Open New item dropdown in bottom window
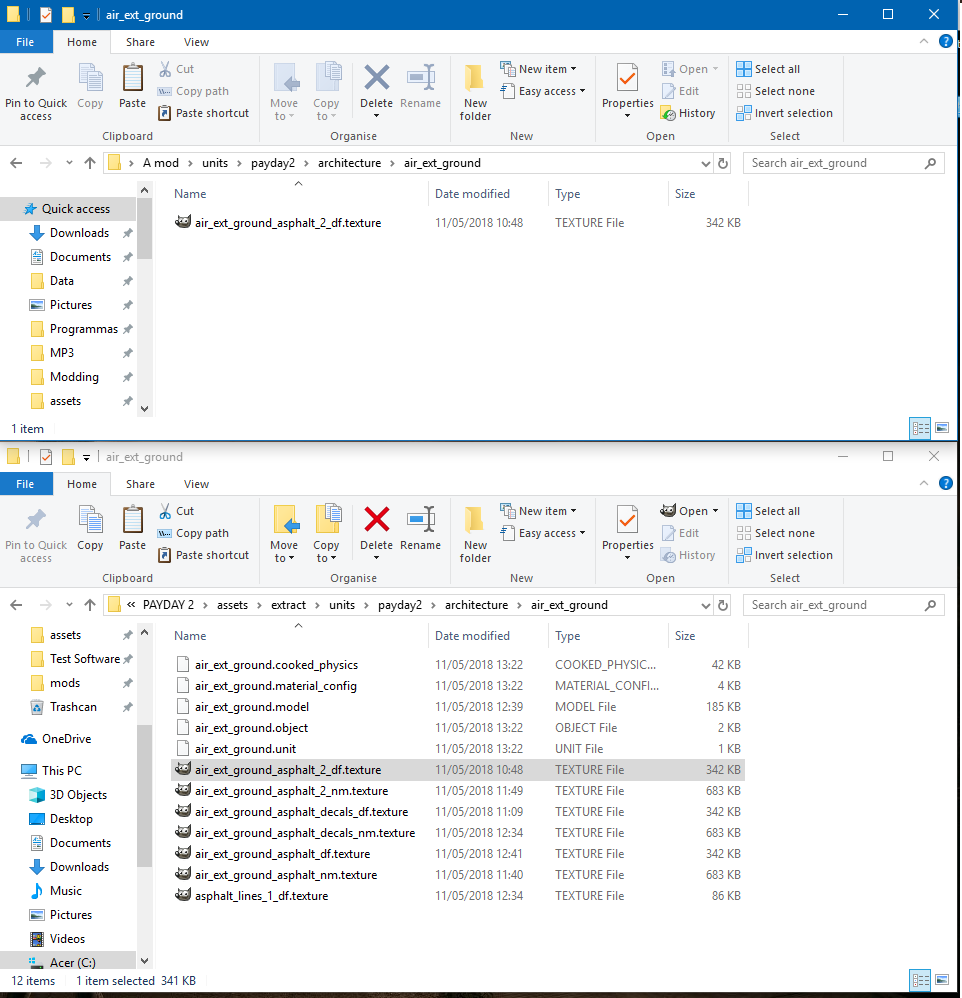This screenshot has height=998, width=962. tap(539, 511)
